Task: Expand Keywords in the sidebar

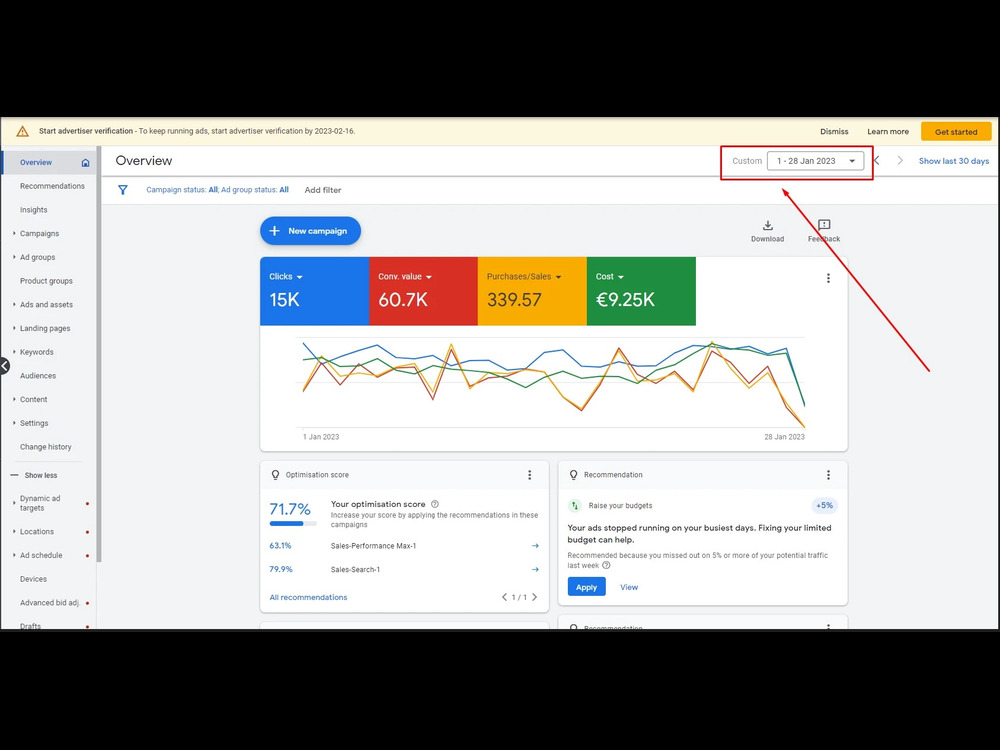Action: [x=14, y=352]
